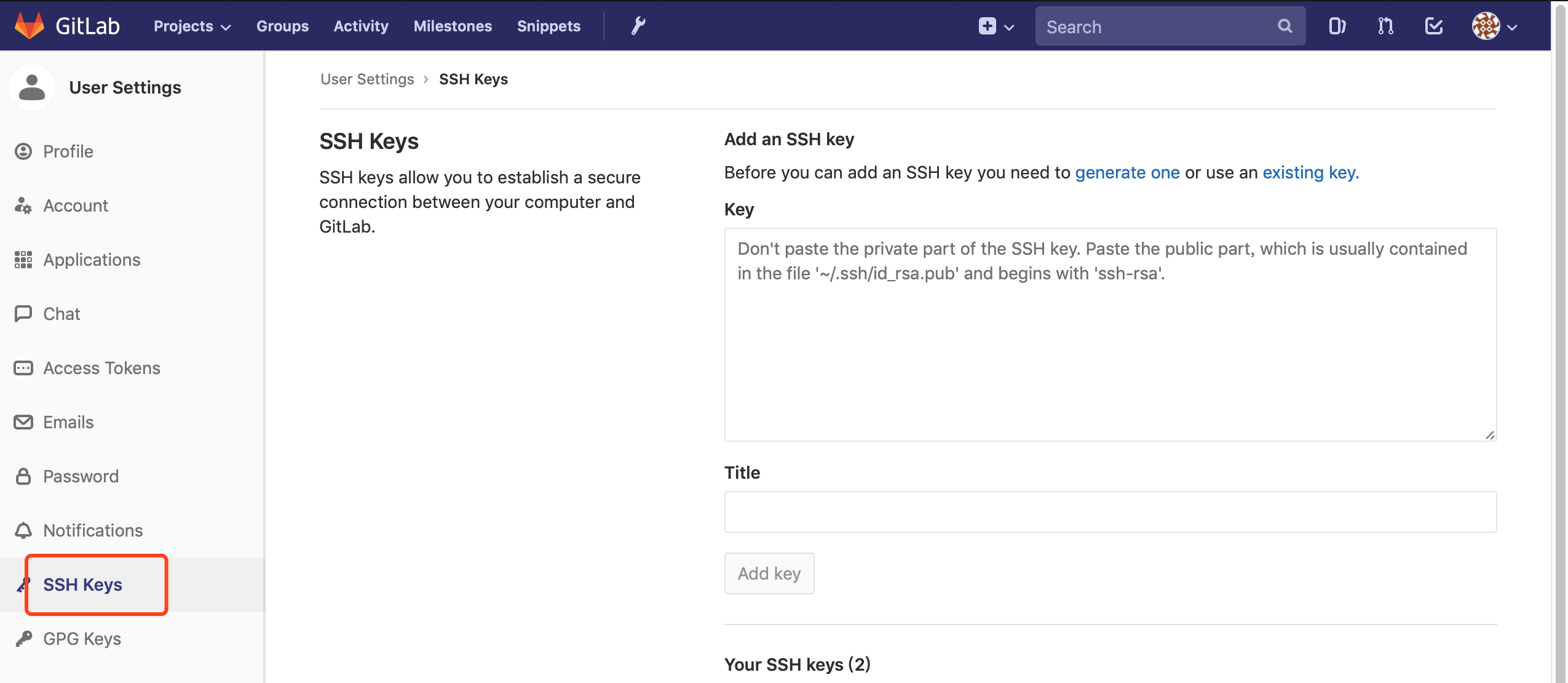Screen dimensions: 1568x683
Task: Go to the Milestones page
Action: pos(453,26)
